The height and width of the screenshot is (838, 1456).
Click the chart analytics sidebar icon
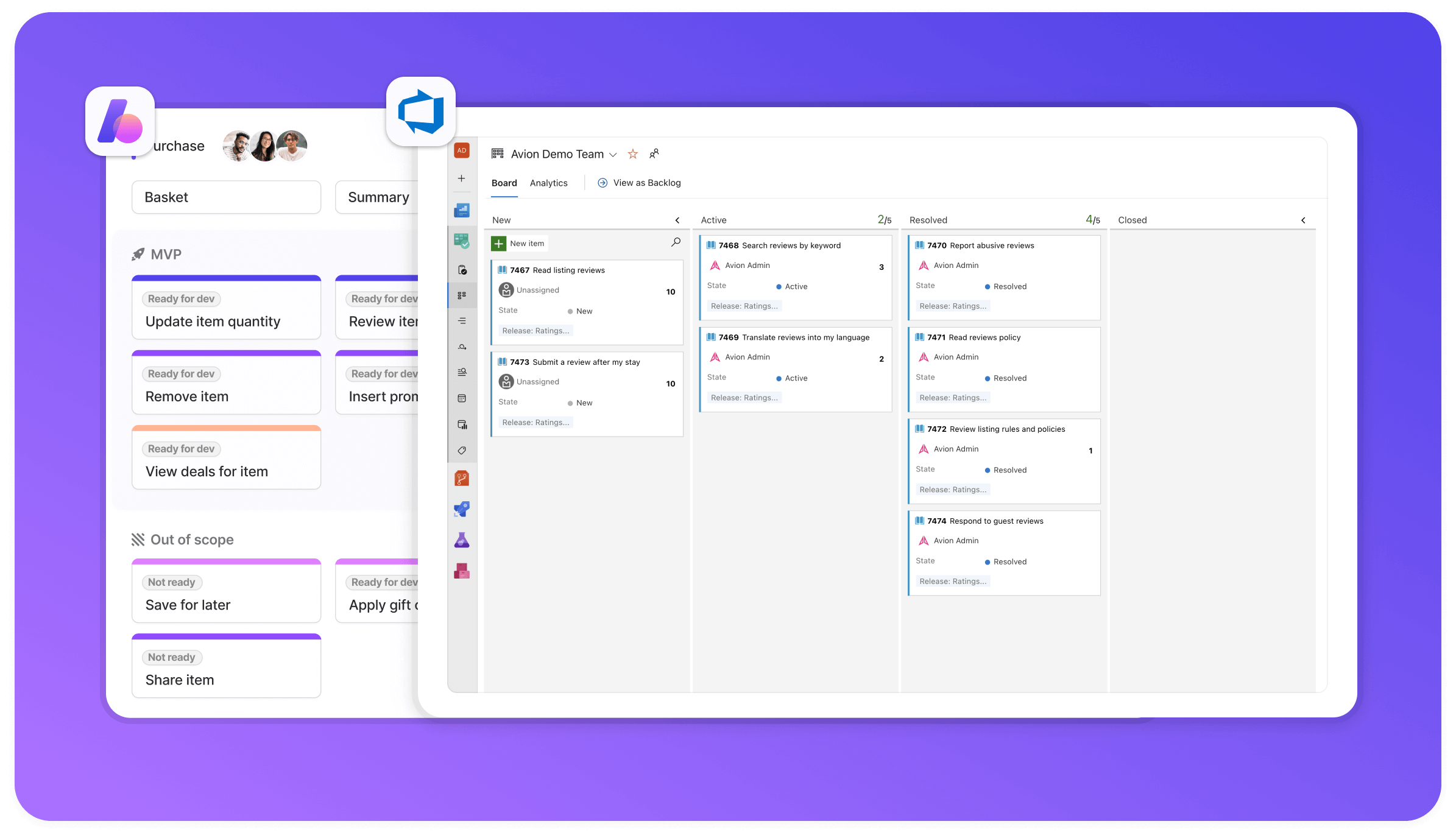pos(462,422)
